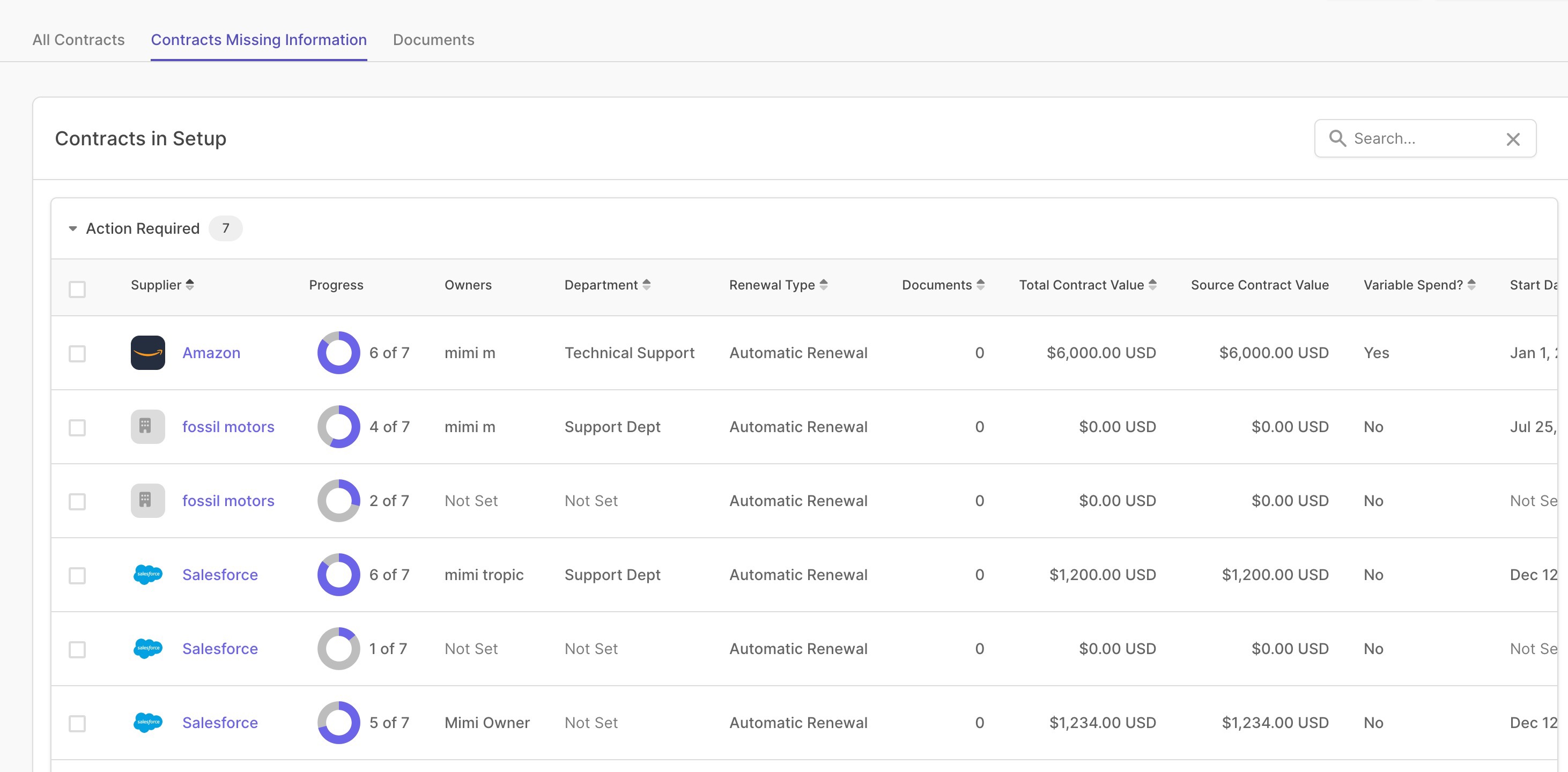The width and height of the screenshot is (1568, 772).
Task: Sort by Renewal Type column arrows
Action: tap(824, 285)
